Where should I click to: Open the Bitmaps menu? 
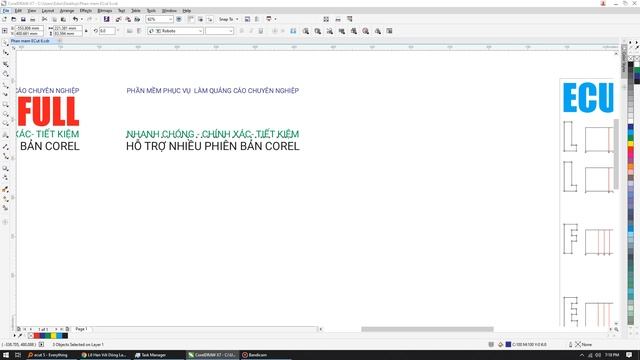(x=104, y=11)
